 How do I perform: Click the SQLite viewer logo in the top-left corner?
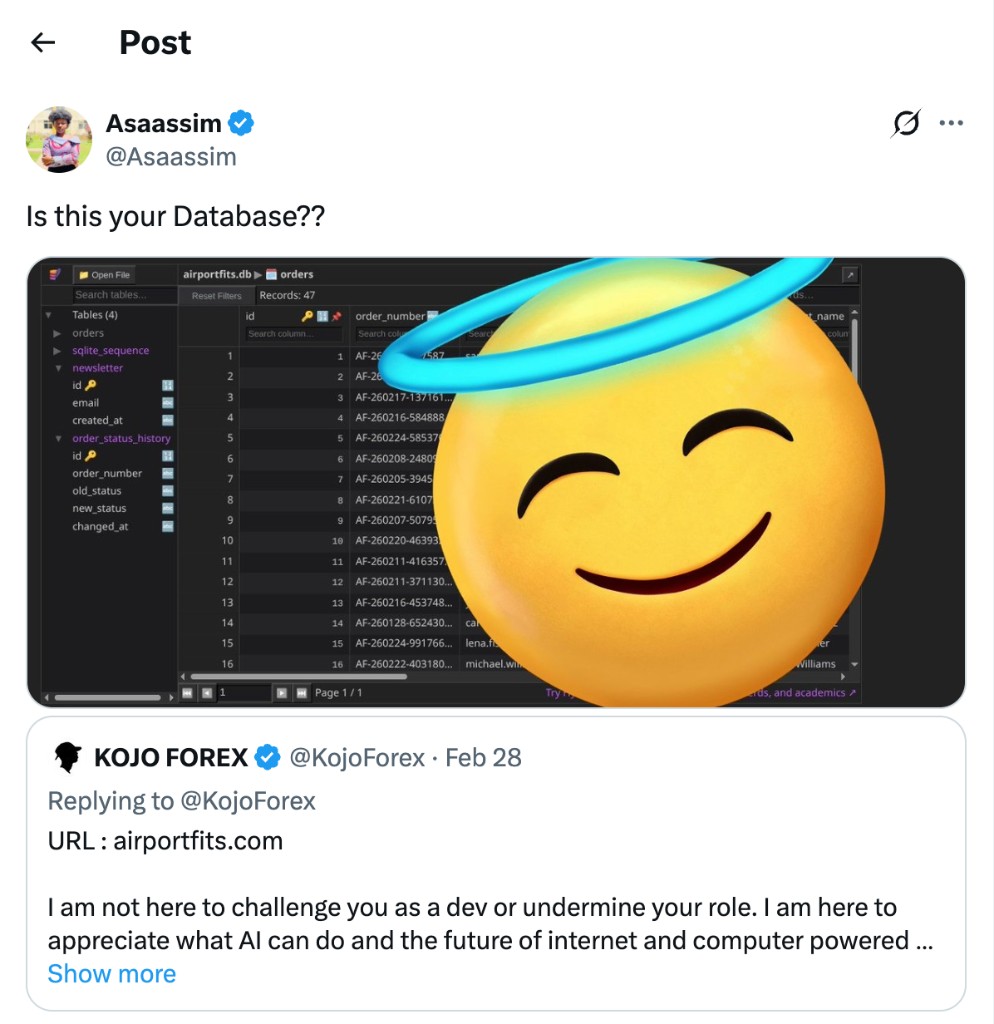point(54,274)
